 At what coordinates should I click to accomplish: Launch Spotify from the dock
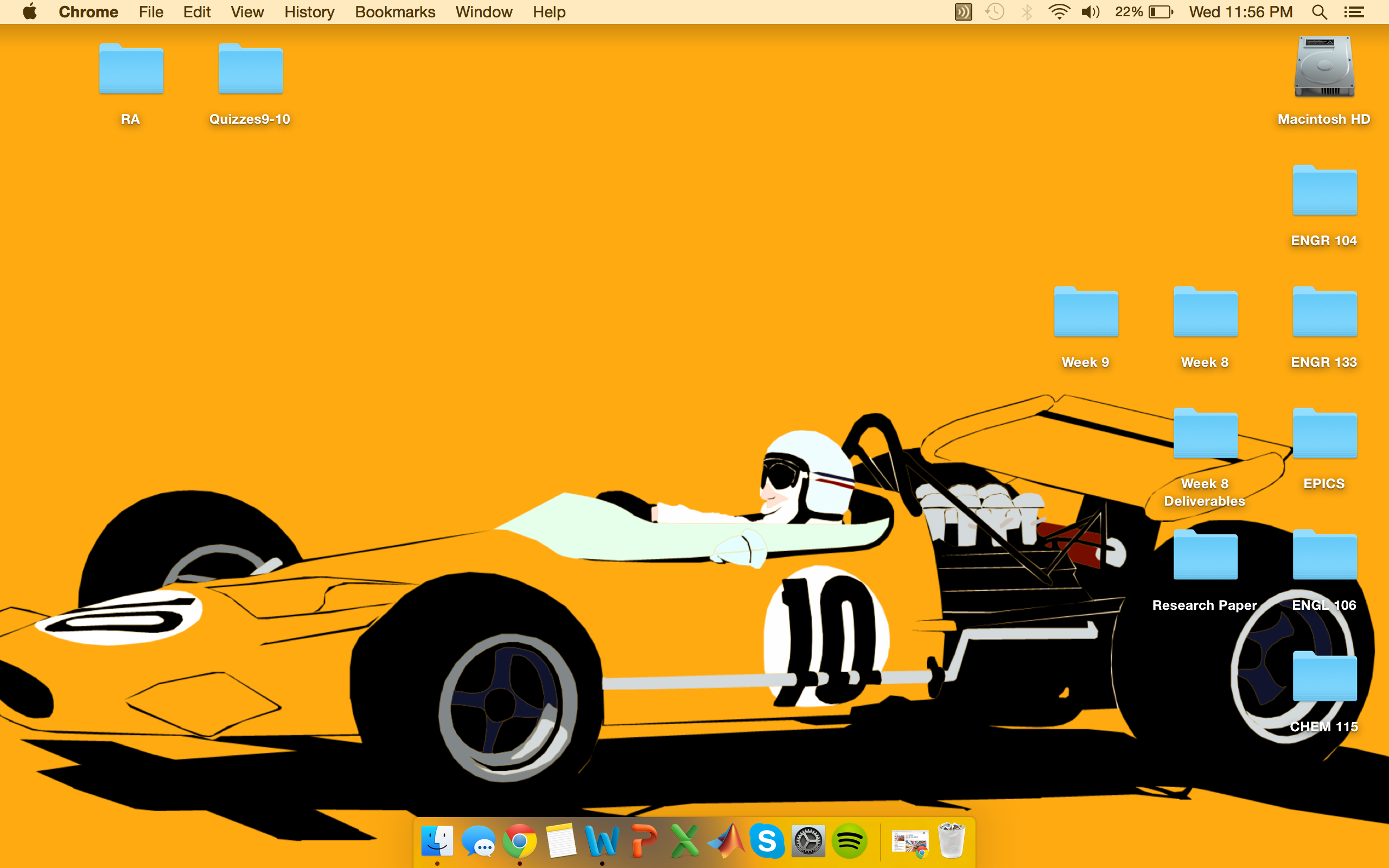pos(850,841)
